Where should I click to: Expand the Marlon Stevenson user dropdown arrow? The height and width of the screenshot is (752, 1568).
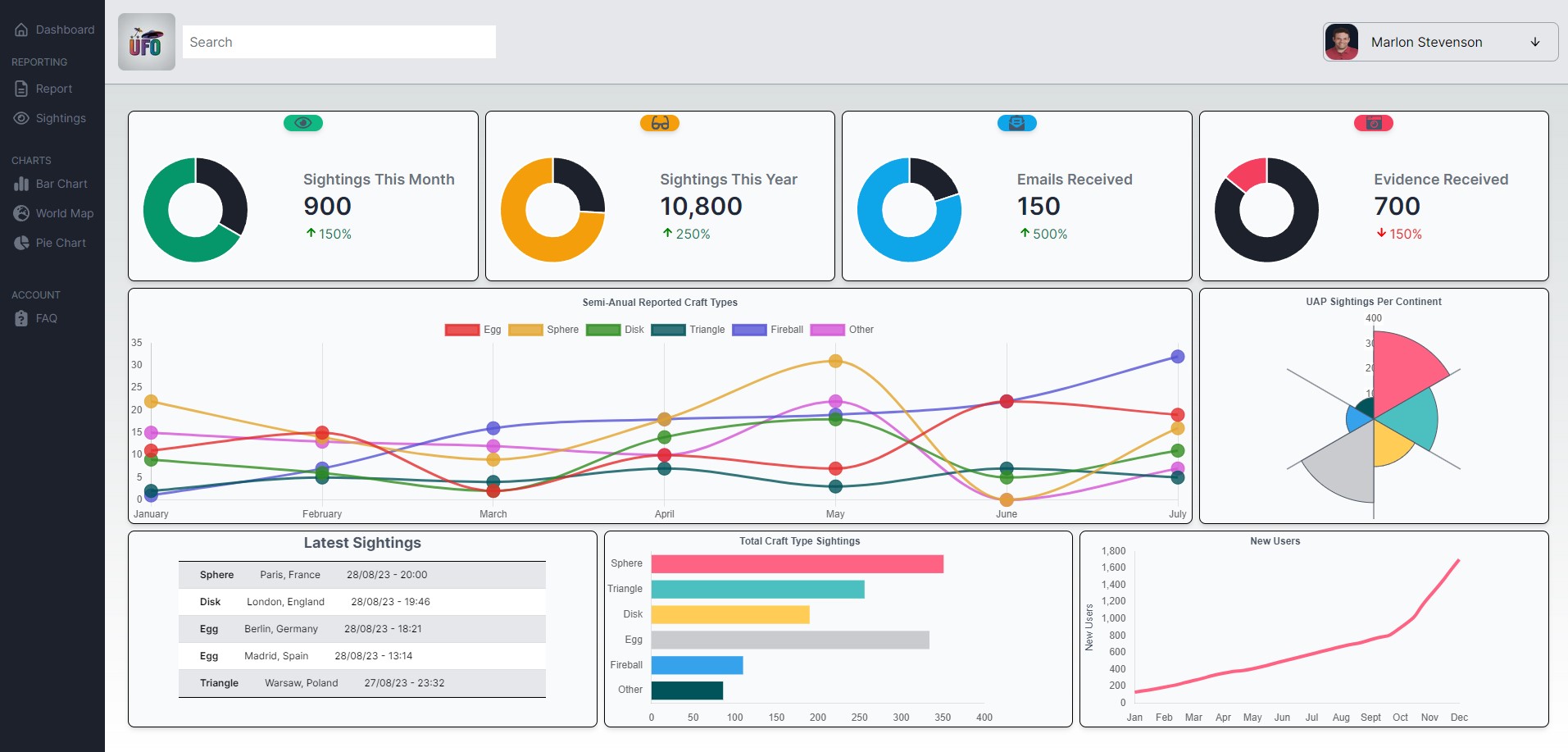pyautogui.click(x=1535, y=42)
